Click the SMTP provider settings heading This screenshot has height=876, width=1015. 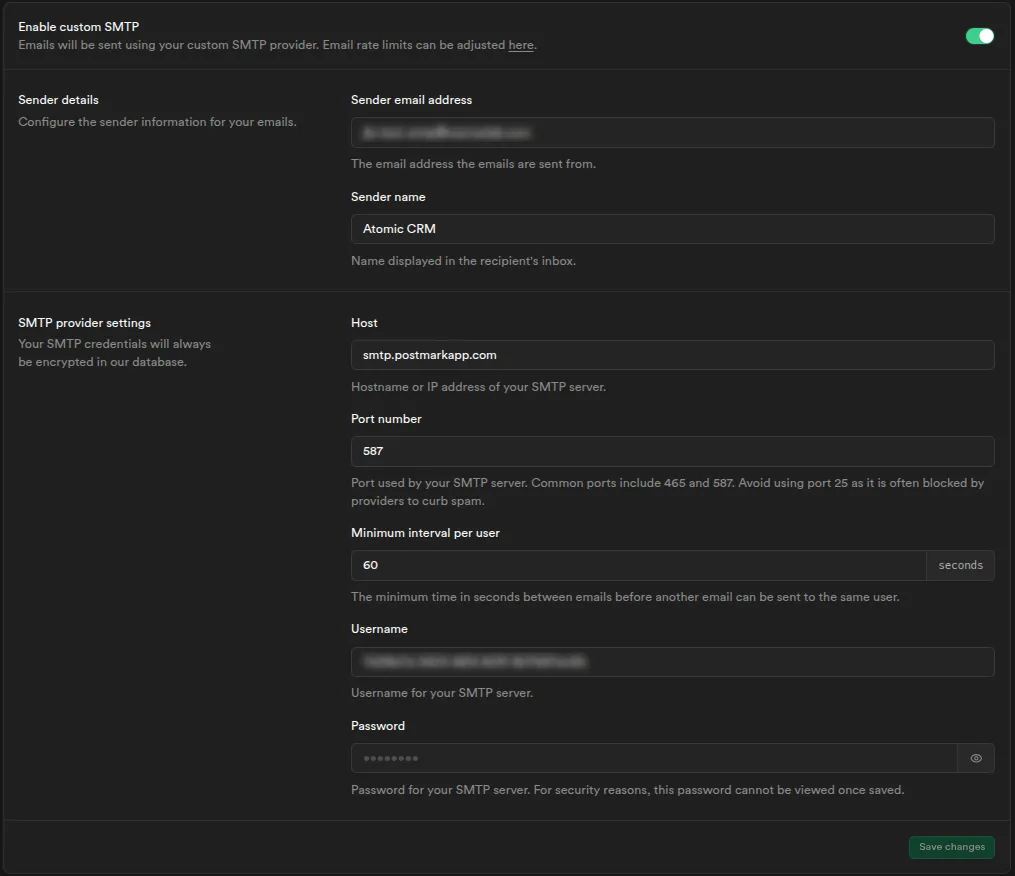pos(84,322)
